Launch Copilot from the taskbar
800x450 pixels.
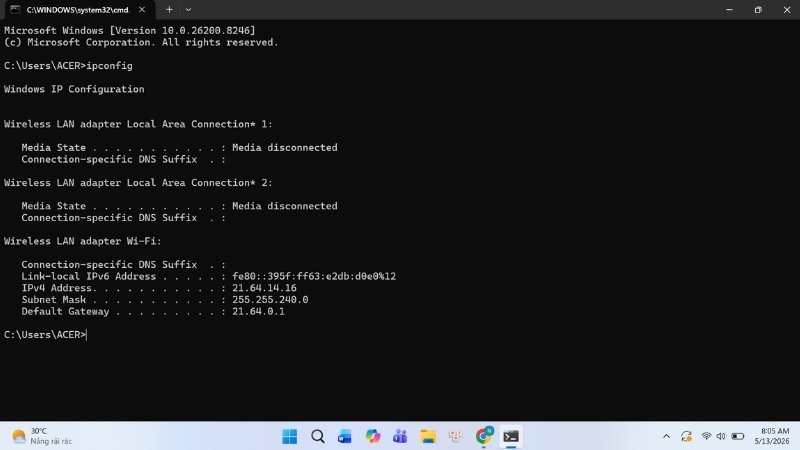tap(372, 436)
